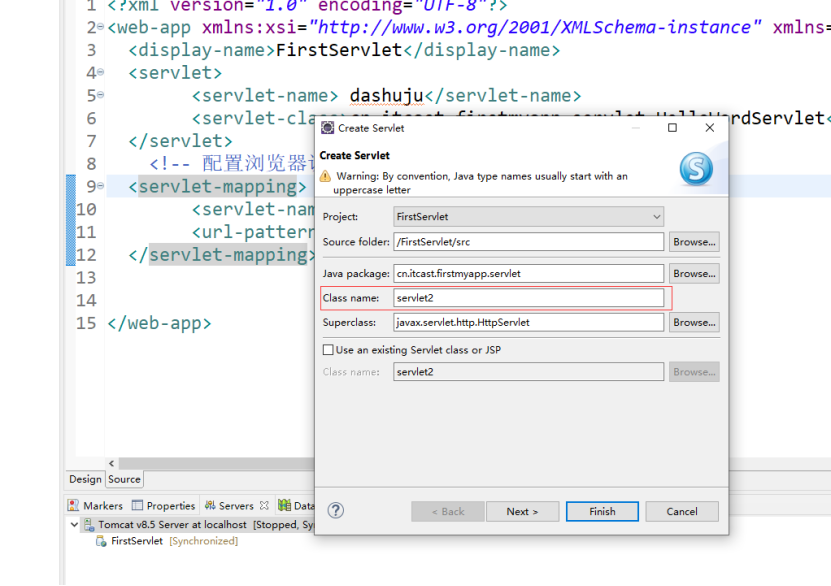Click the Java package input field
This screenshot has height=586, width=831.
528,273
